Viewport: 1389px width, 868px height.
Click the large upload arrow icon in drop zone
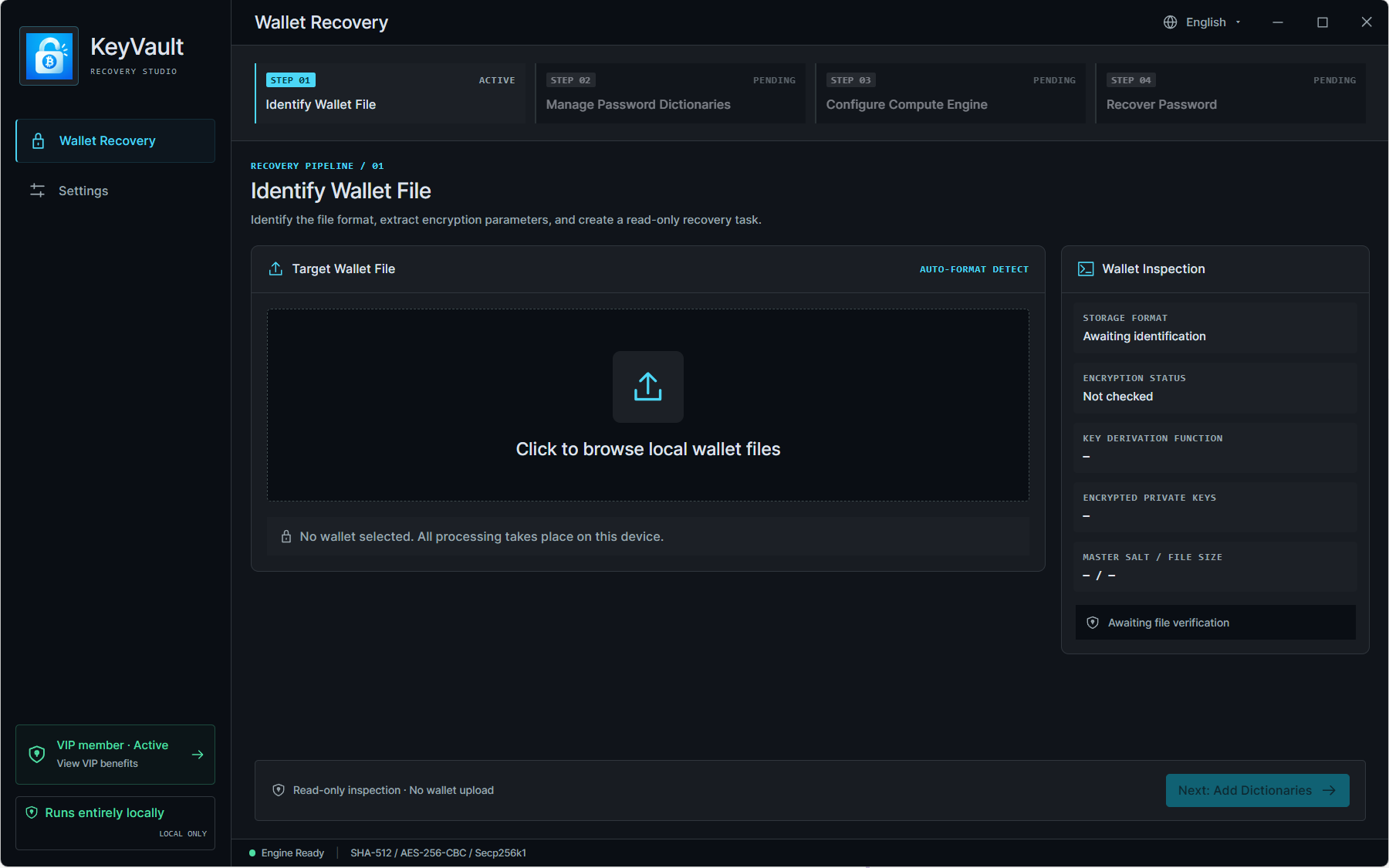click(648, 387)
